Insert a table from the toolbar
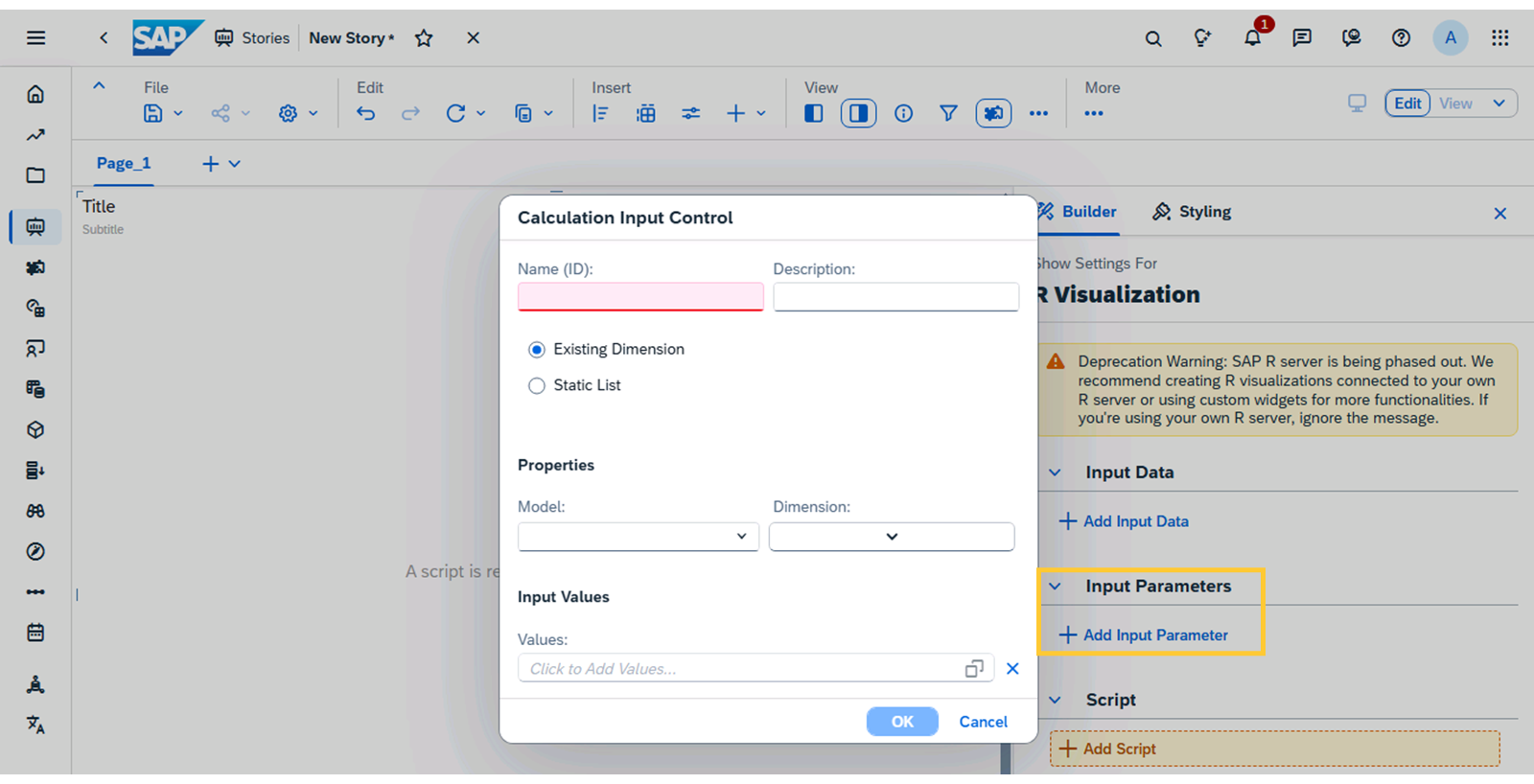The image size is (1534, 784). (646, 113)
